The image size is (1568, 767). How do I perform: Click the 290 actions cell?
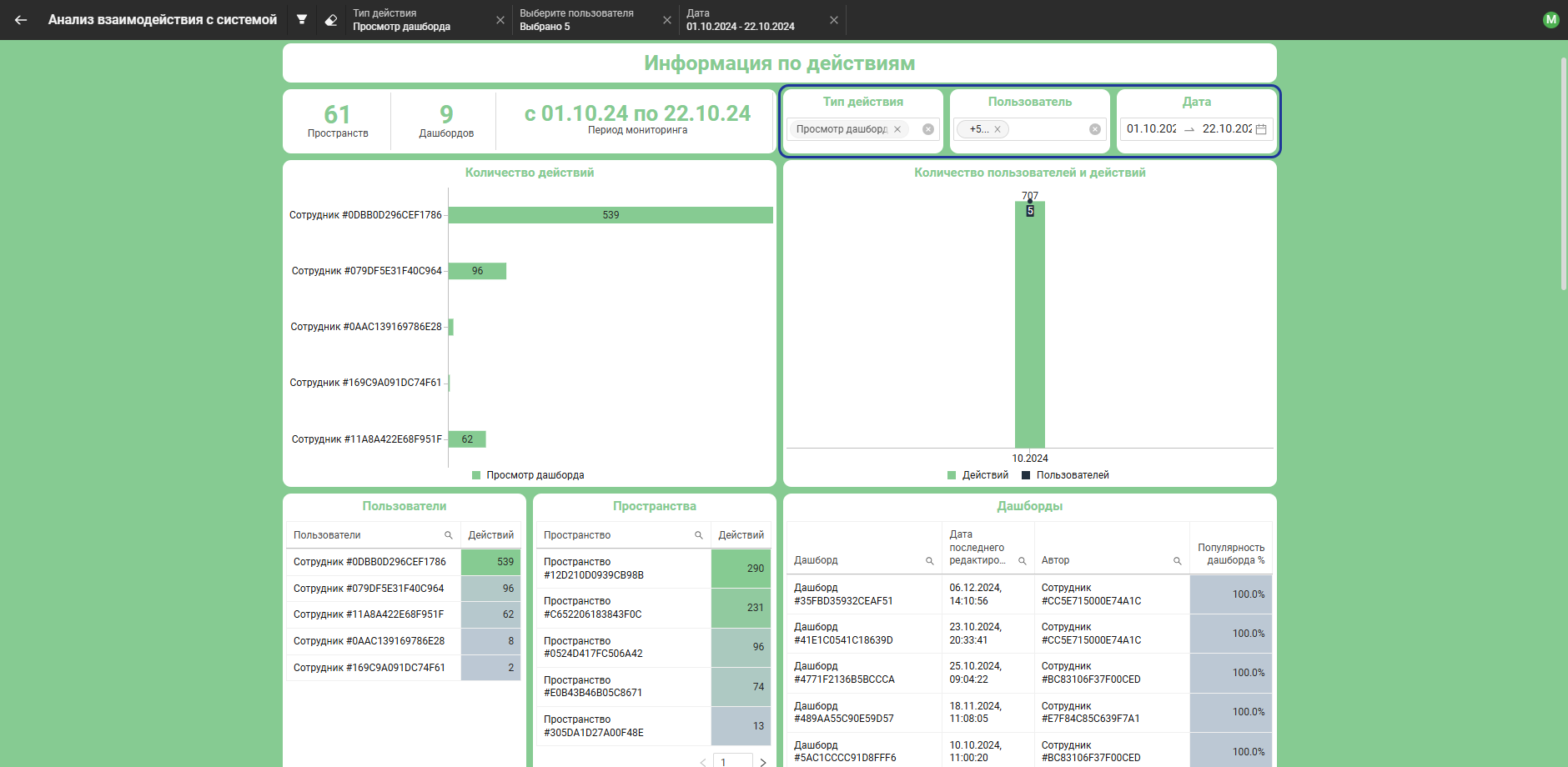click(741, 569)
